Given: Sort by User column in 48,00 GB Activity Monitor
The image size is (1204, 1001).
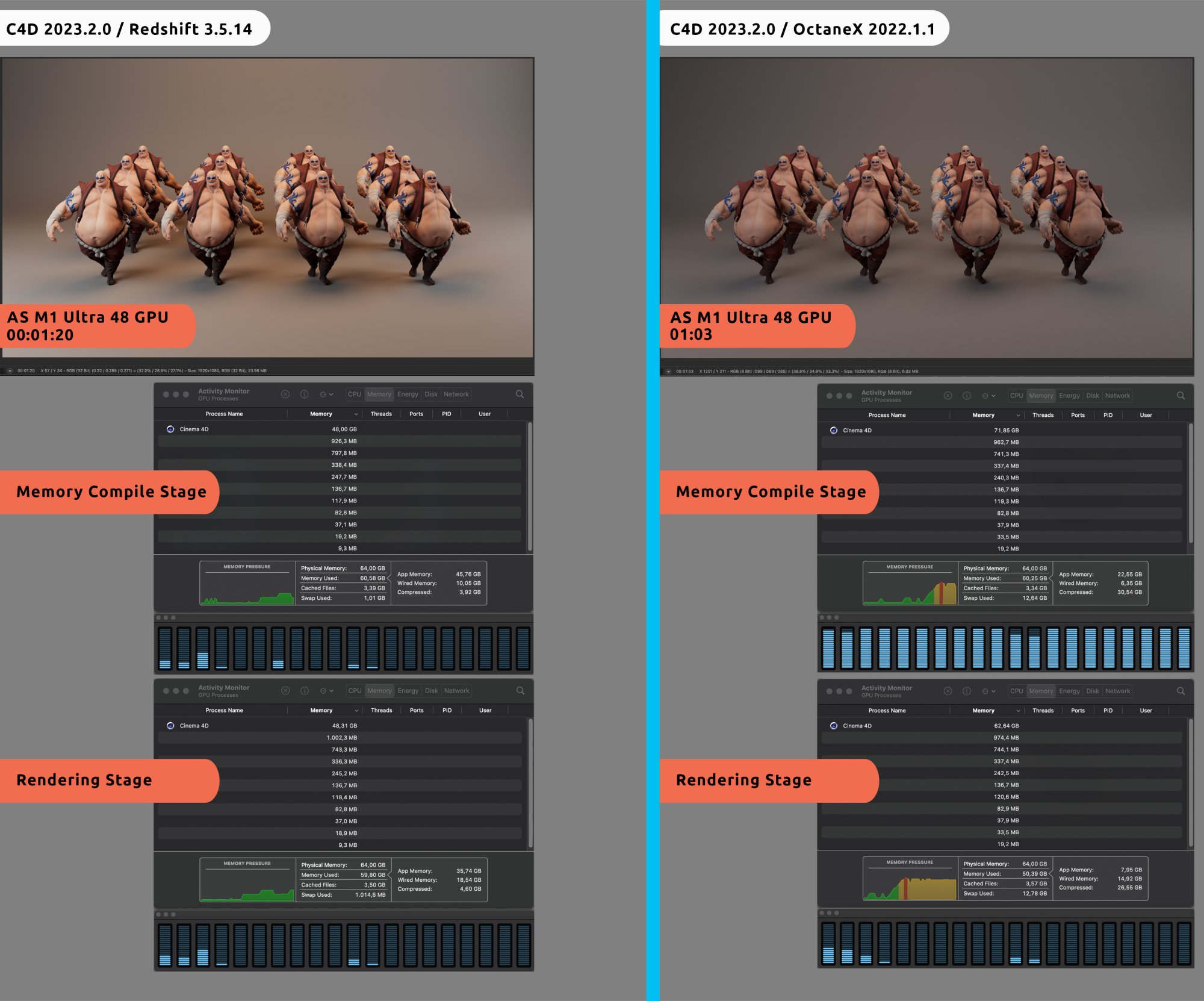Looking at the screenshot, I should point(485,414).
